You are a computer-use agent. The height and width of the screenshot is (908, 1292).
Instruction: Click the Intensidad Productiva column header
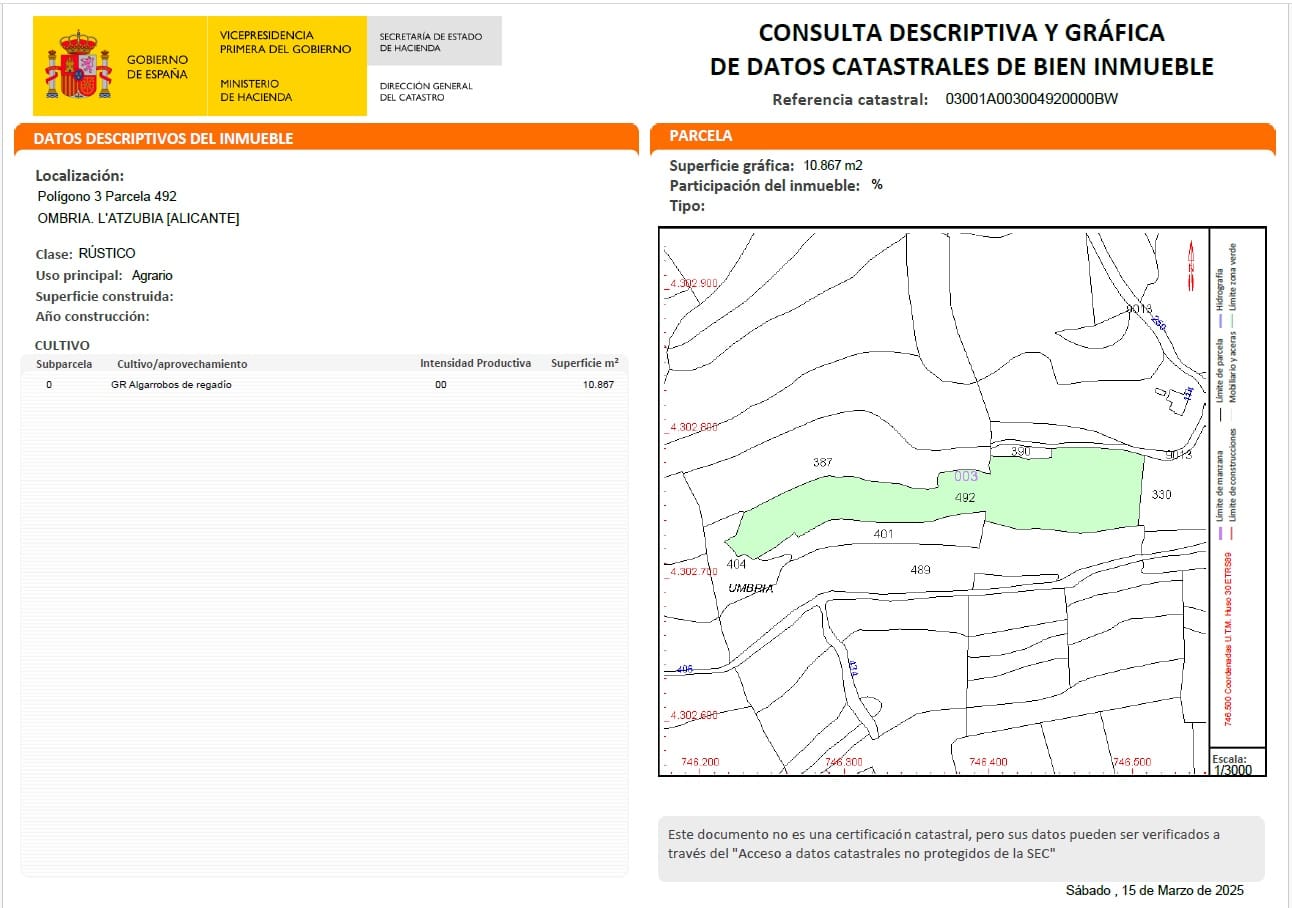[x=475, y=363]
